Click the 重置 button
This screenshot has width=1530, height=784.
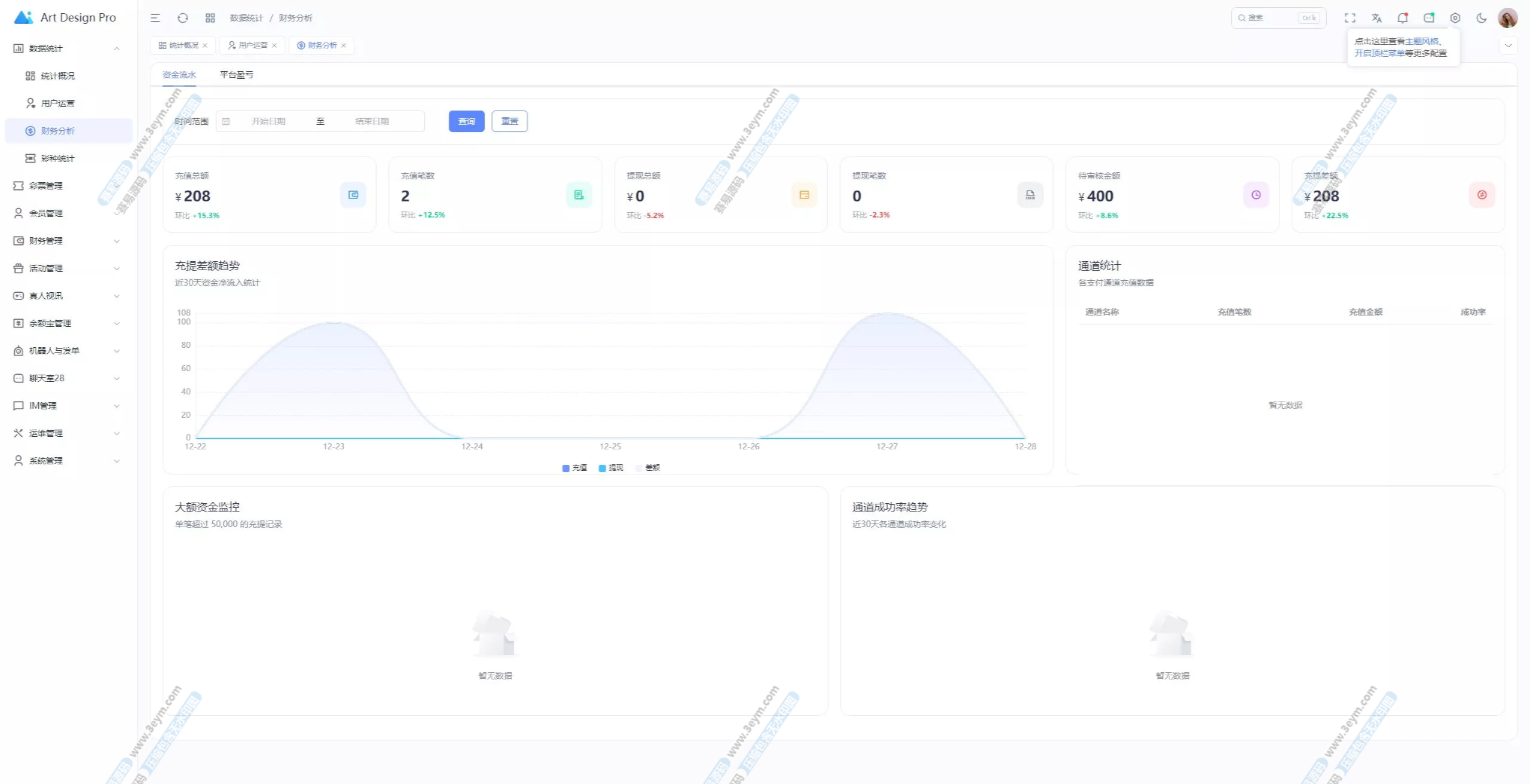509,121
